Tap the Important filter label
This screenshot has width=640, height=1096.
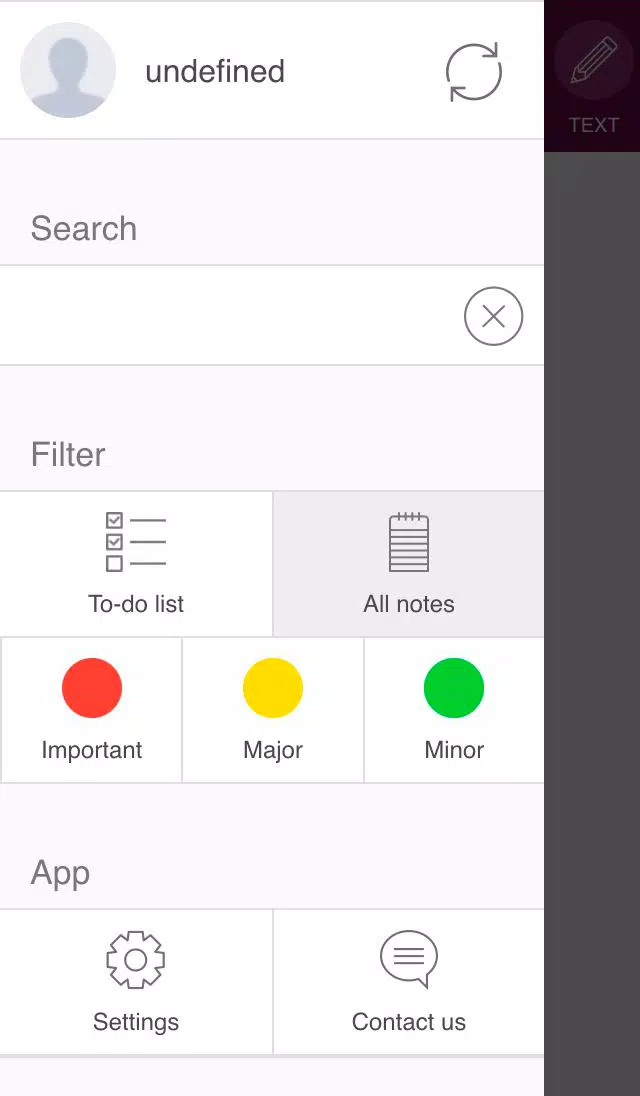(92, 750)
